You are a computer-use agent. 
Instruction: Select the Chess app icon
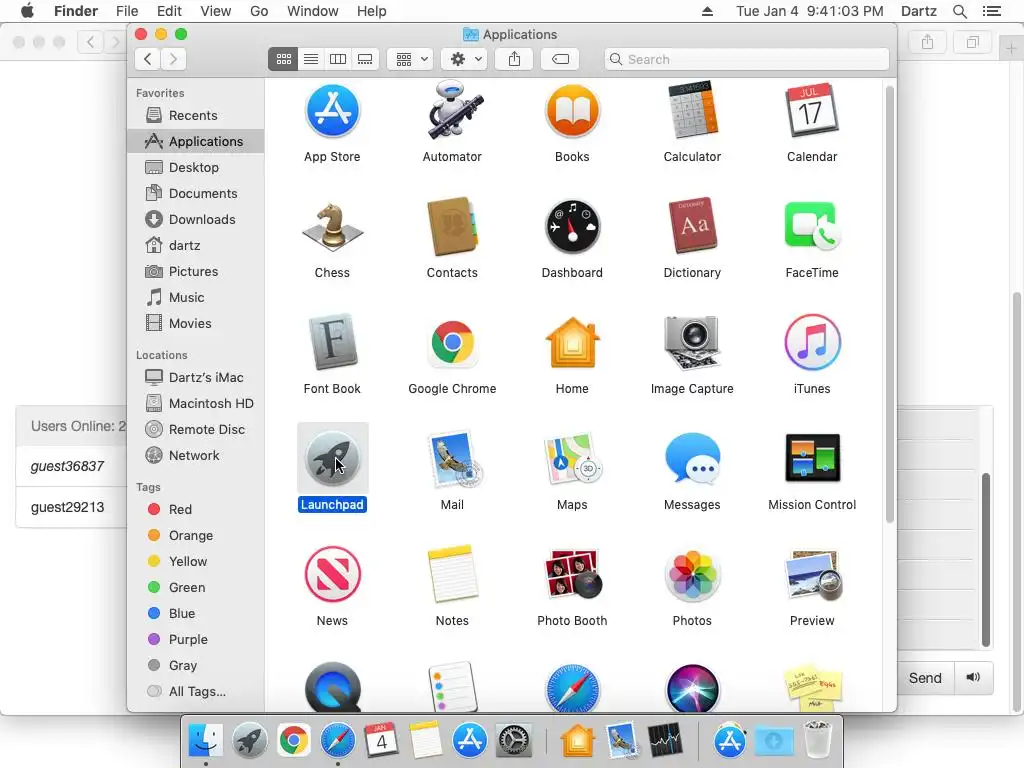[x=332, y=227]
